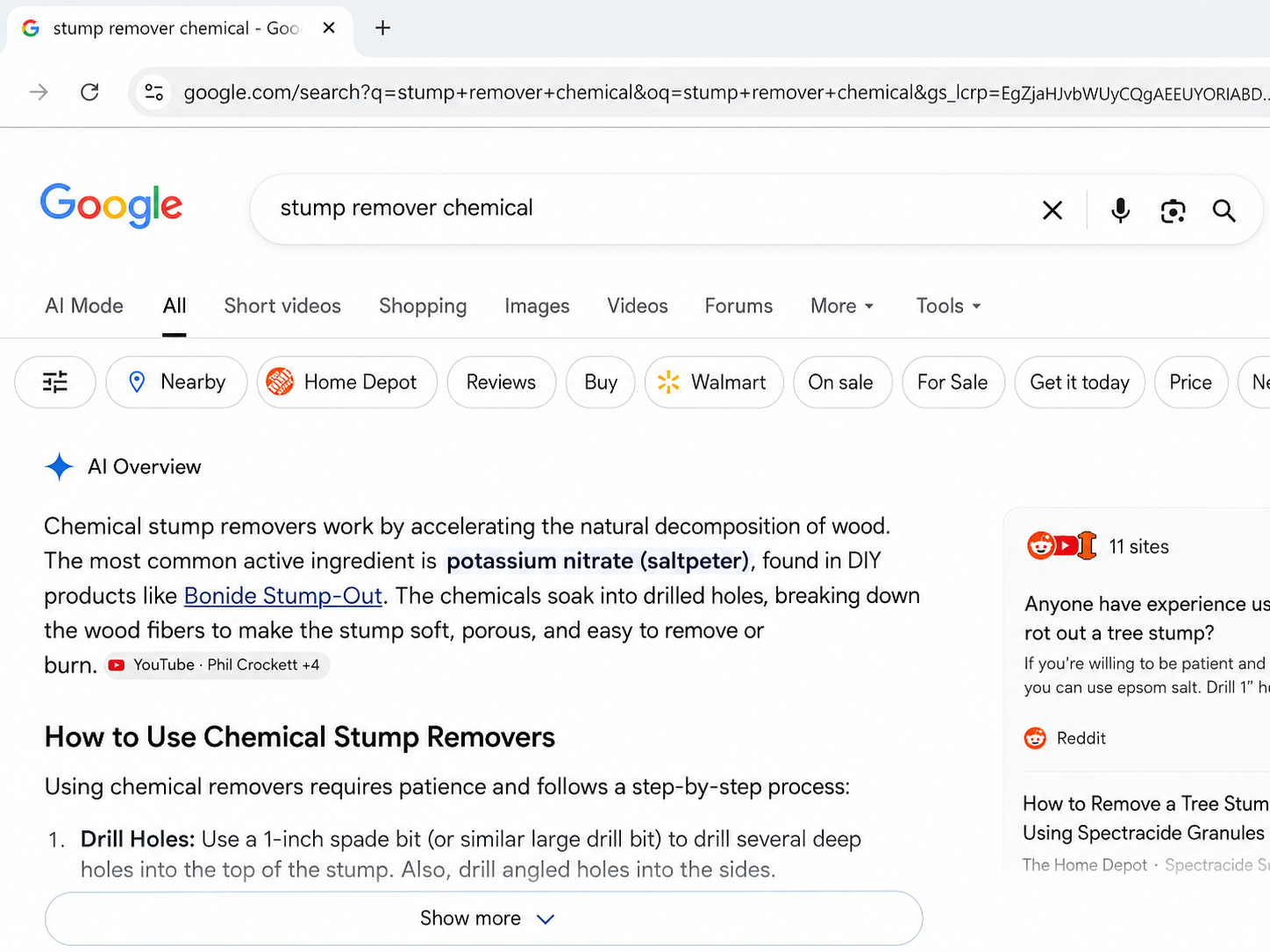This screenshot has height=952, width=1270.
Task: Select the address bar URL
Action: (x=724, y=93)
